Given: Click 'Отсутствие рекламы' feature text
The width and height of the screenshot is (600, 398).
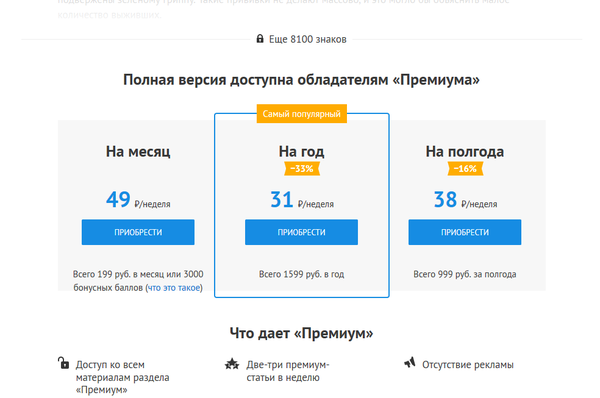Looking at the screenshot, I should coord(468,365).
